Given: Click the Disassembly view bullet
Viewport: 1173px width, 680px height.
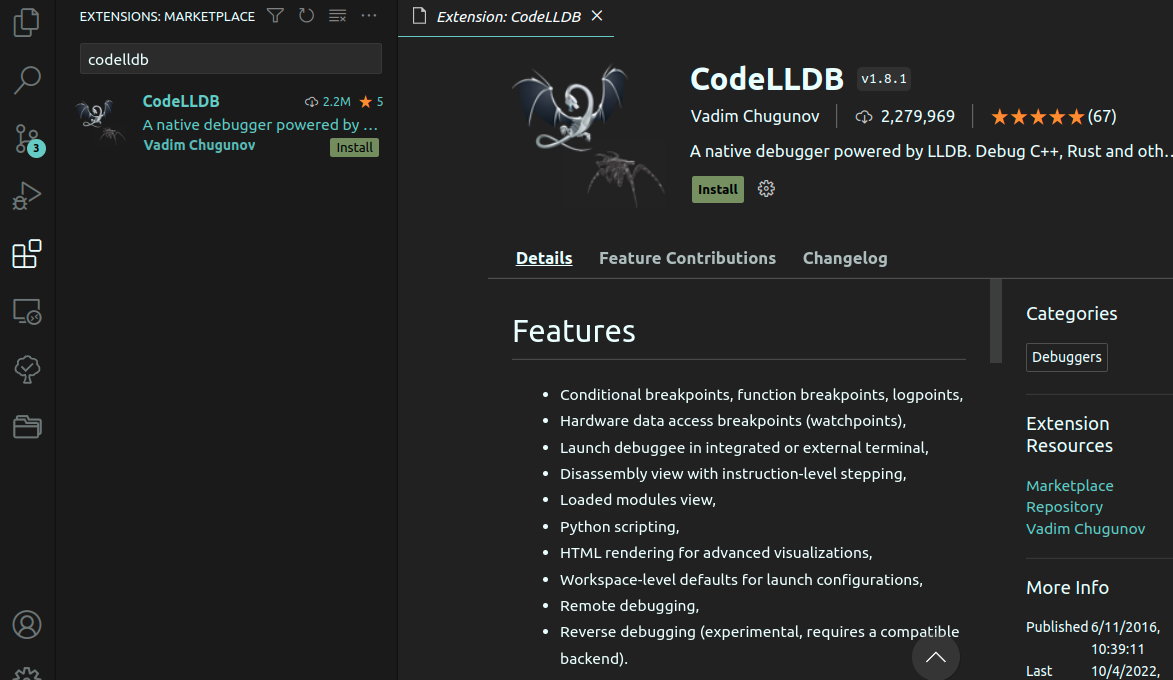Looking at the screenshot, I should click(732, 474).
